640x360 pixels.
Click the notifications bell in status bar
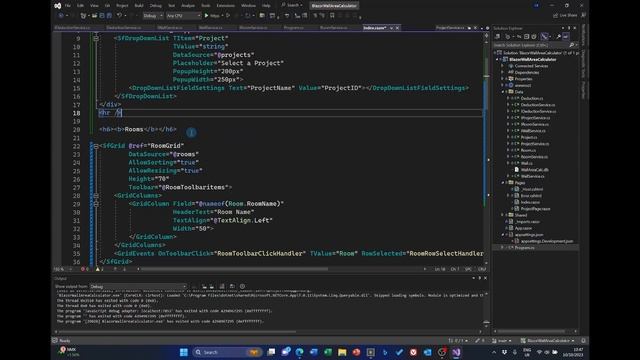point(583,340)
